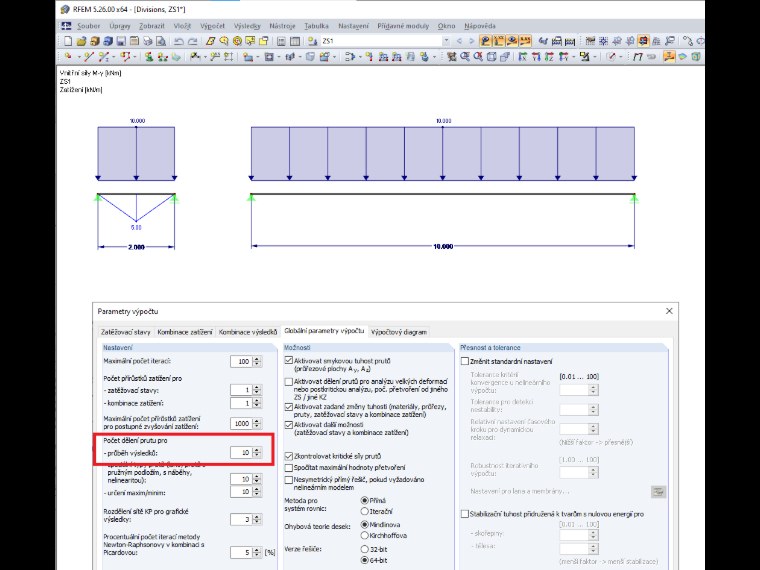
Task: Open the Tabulka menu
Action: click(x=317, y=26)
